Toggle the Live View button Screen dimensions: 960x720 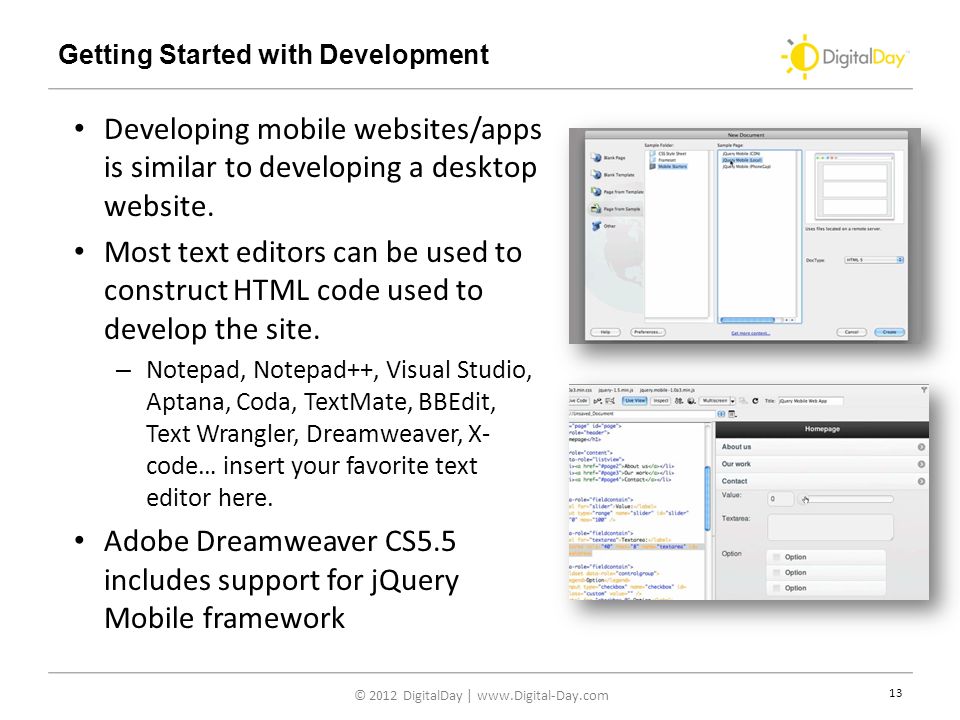click(634, 400)
